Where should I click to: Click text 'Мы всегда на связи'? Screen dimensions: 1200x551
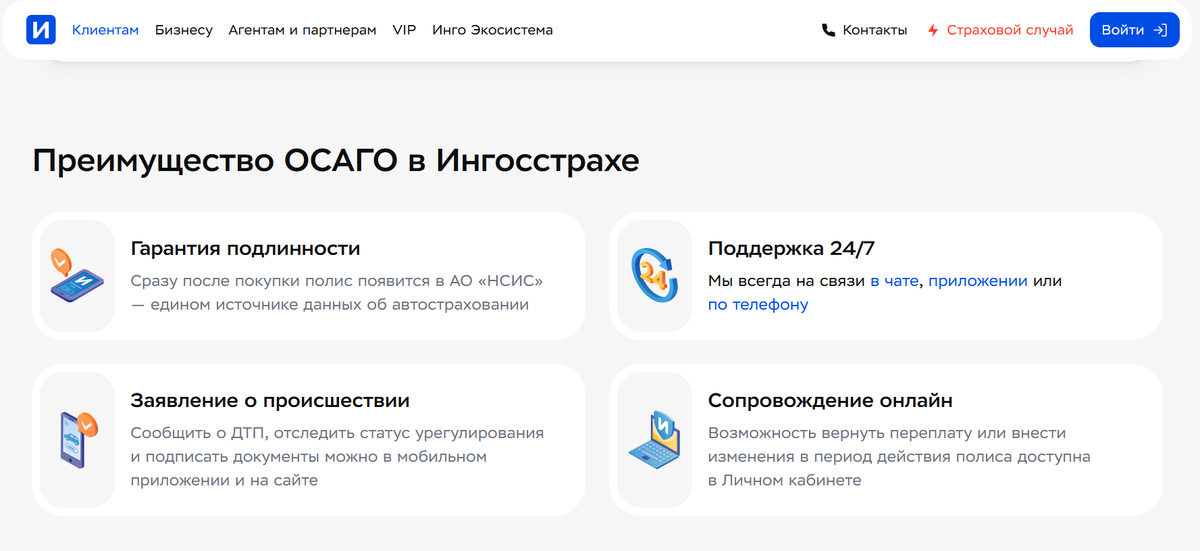[x=786, y=281]
